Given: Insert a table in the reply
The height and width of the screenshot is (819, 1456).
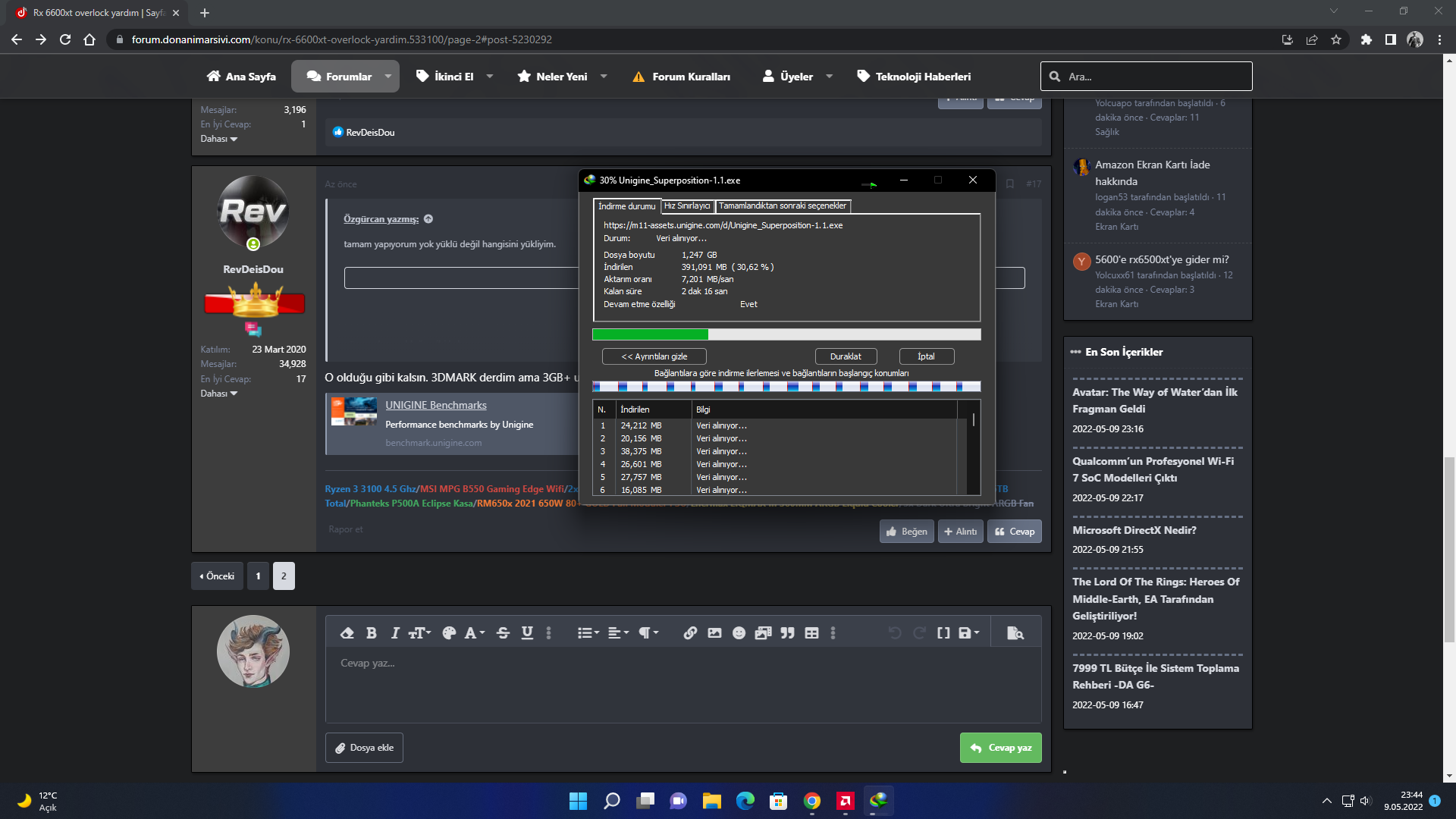Looking at the screenshot, I should [811, 633].
